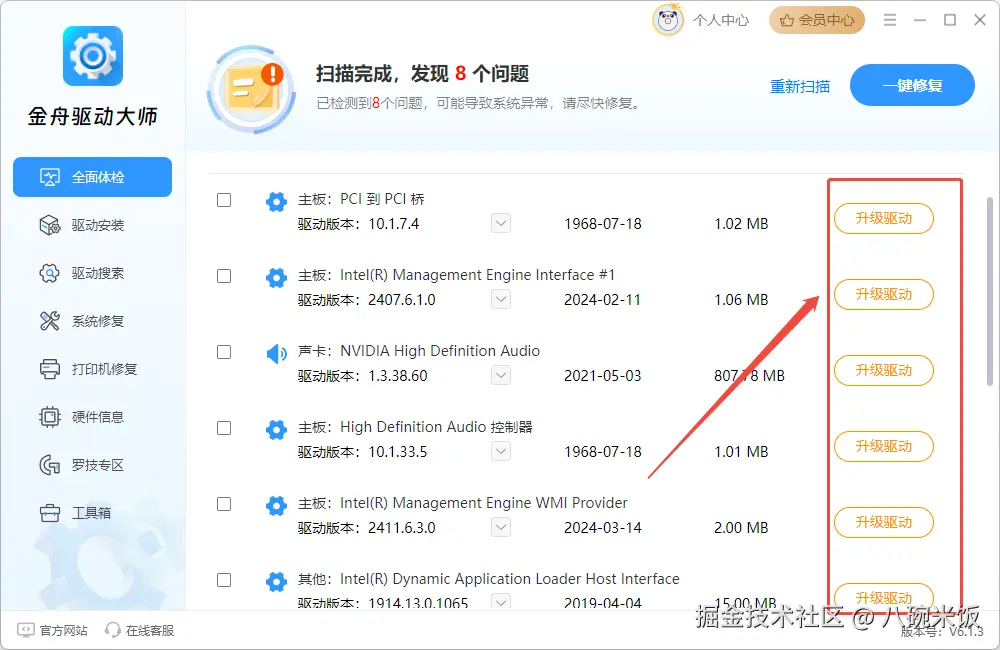Click speaker icon for NVIDIA High Definition Audio

pyautogui.click(x=276, y=353)
